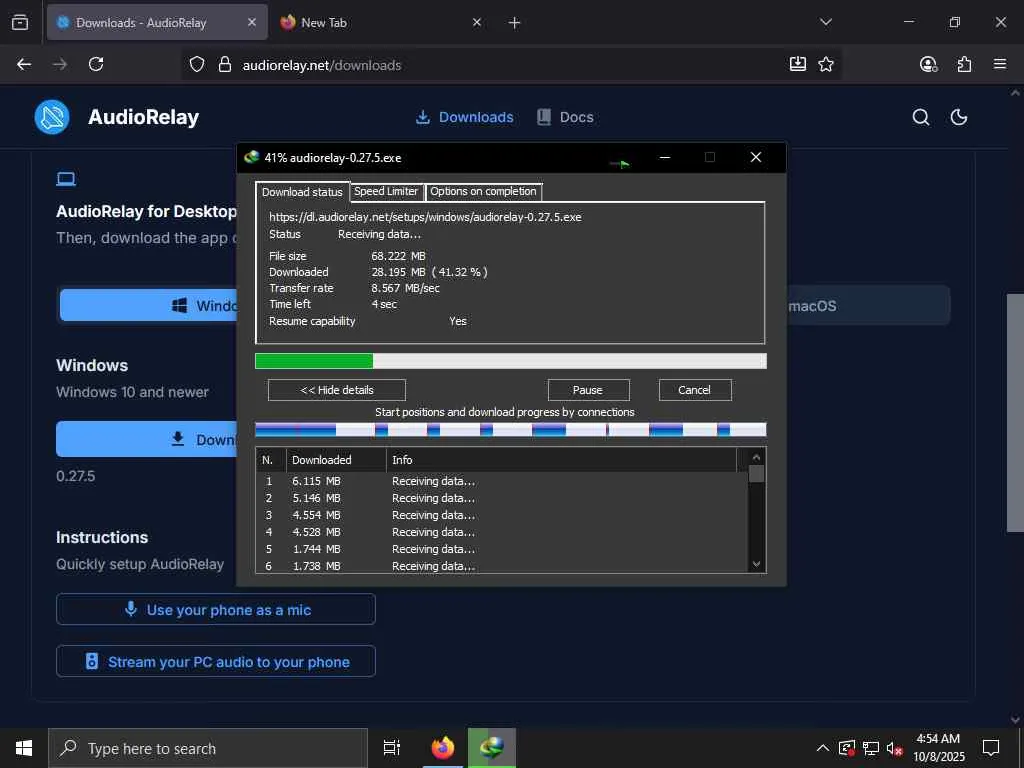Open Stream your PC audio to your phone
The image size is (1024, 768).
[x=216, y=662]
